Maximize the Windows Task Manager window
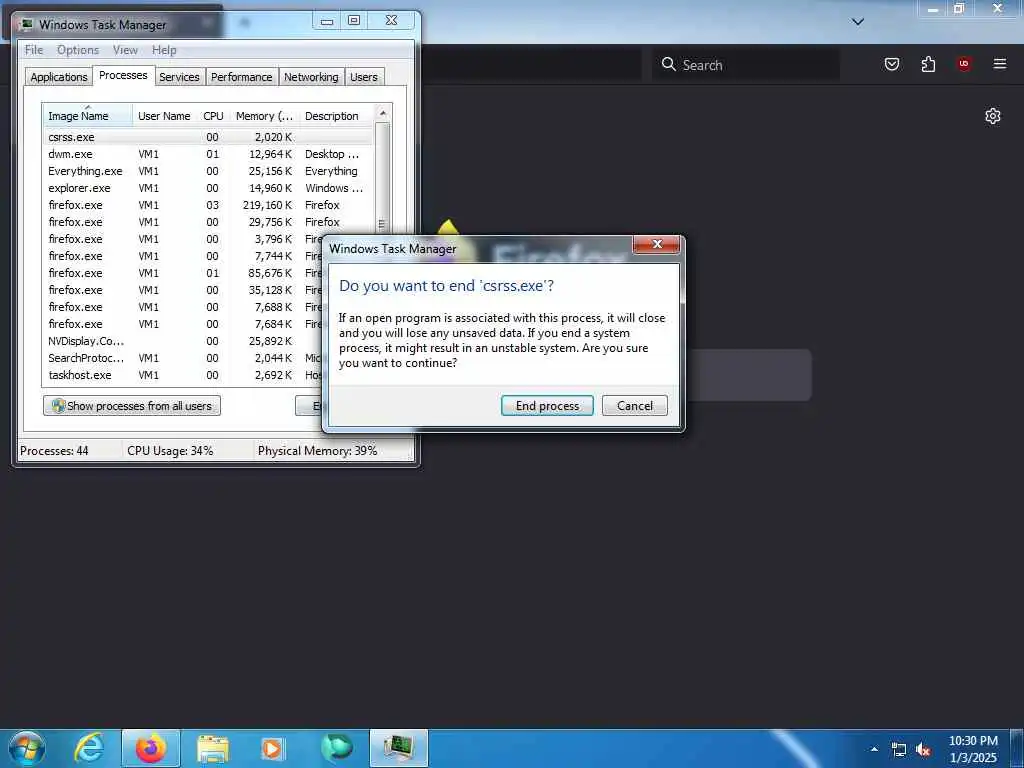1024x768 pixels. click(x=354, y=21)
